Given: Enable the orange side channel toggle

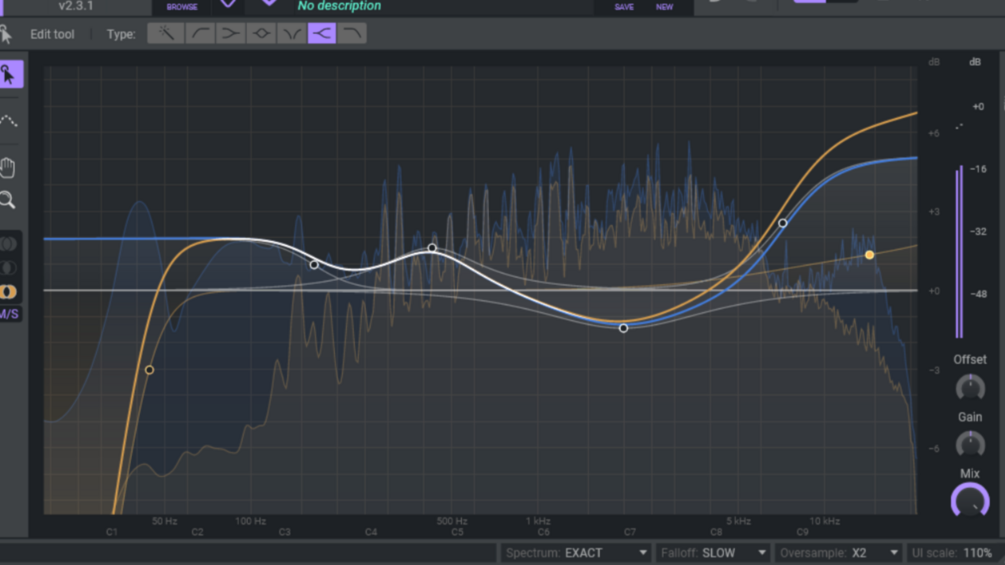Looking at the screenshot, I should [x=8, y=291].
